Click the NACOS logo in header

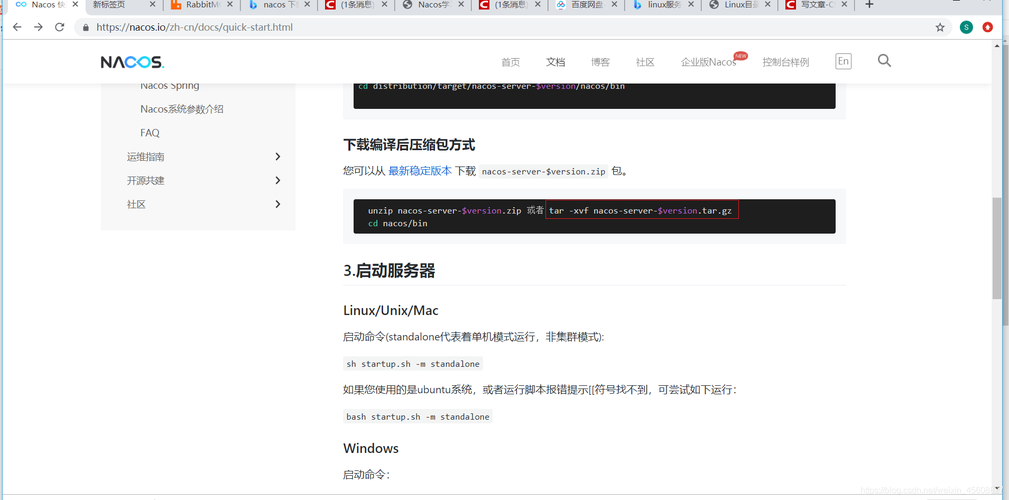tap(133, 62)
